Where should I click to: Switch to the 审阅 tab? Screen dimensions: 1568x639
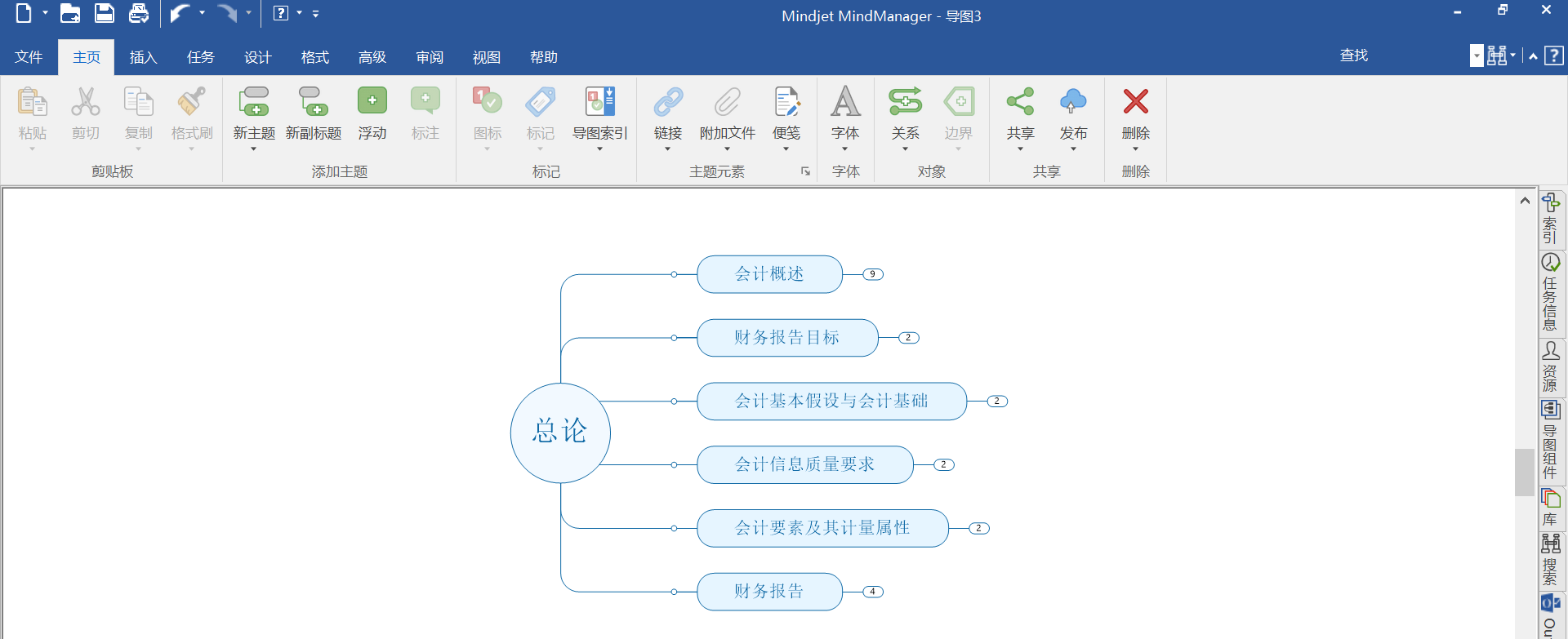[429, 57]
